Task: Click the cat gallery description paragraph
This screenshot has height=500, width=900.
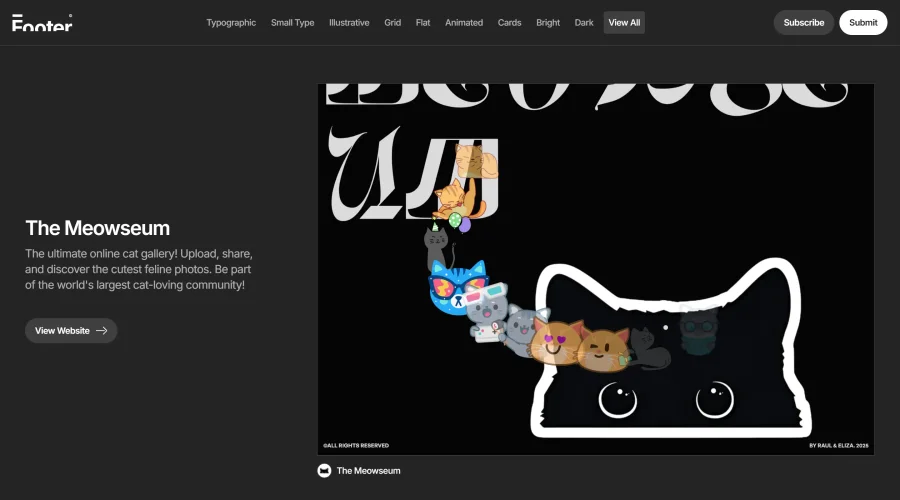Action: [x=139, y=269]
